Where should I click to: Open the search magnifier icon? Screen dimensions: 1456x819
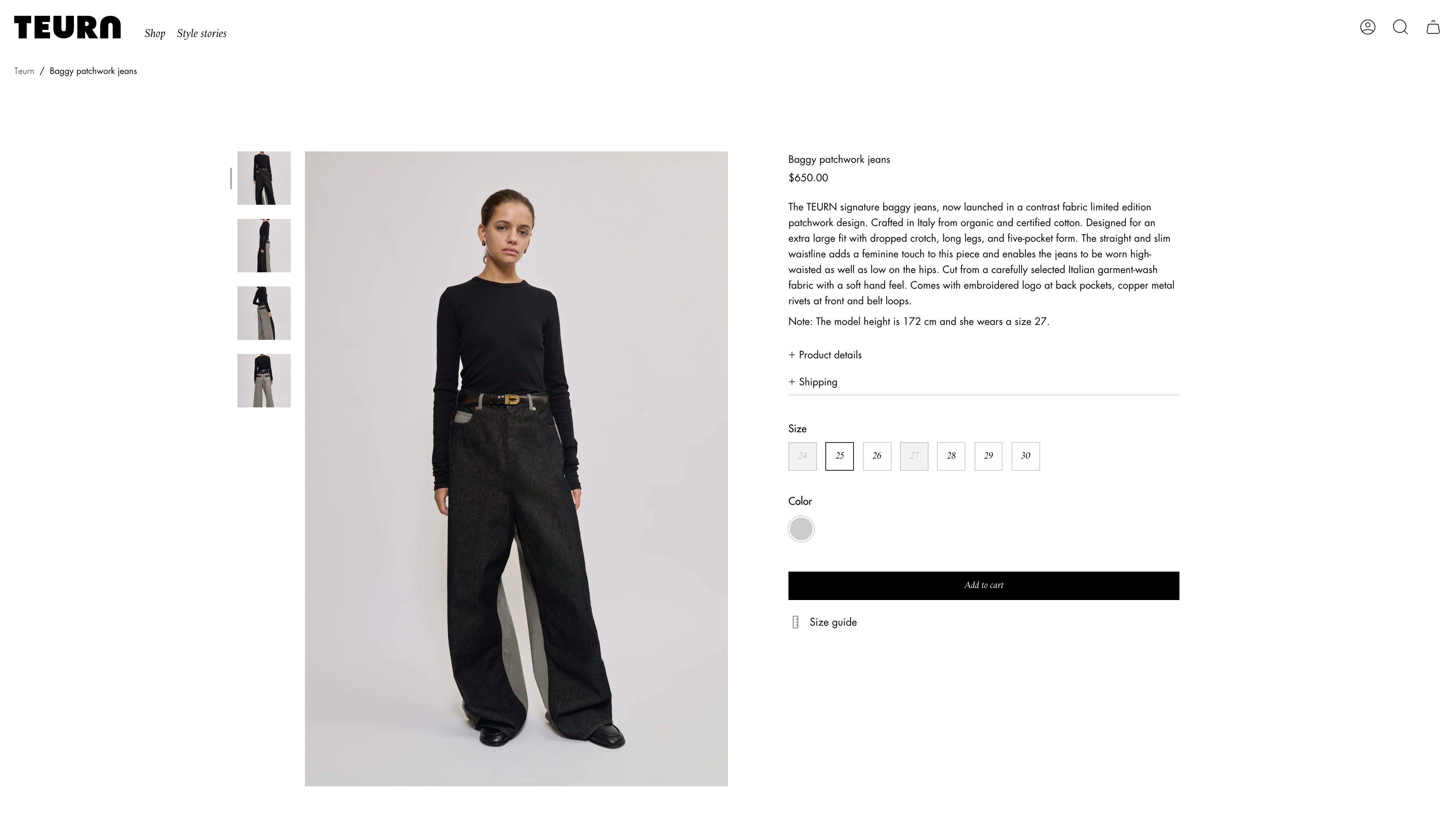pyautogui.click(x=1400, y=27)
